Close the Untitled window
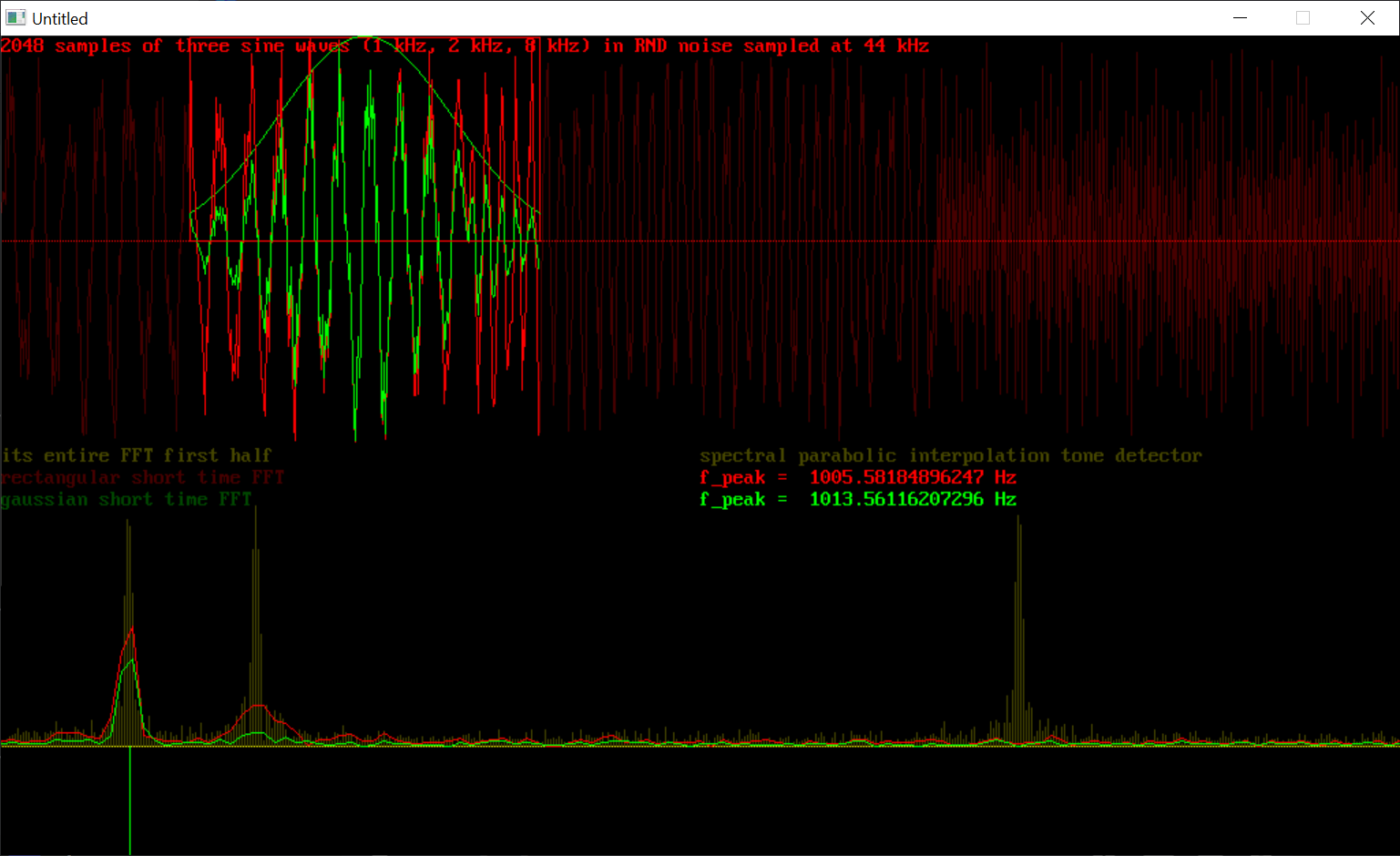The image size is (1400, 856). tap(1366, 18)
